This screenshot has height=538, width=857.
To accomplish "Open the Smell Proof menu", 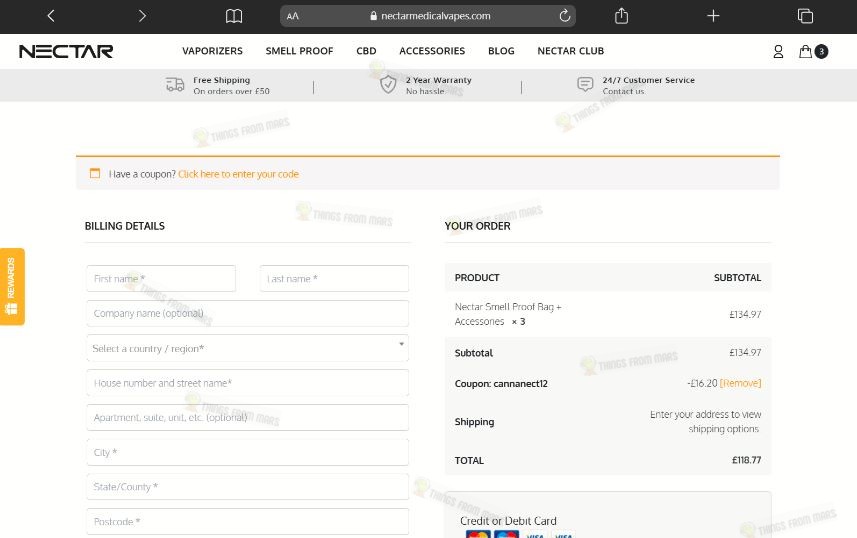I will [x=300, y=51].
